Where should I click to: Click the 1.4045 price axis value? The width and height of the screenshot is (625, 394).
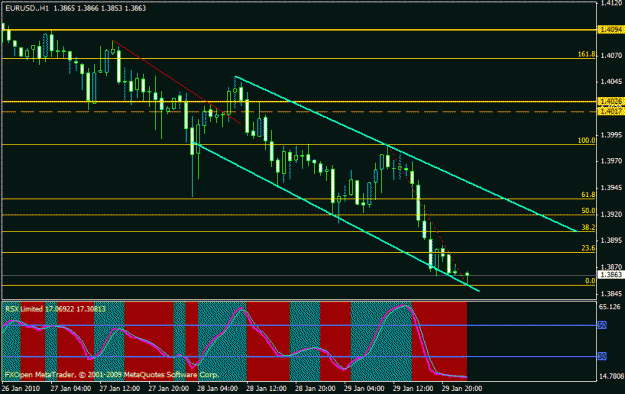coord(611,82)
